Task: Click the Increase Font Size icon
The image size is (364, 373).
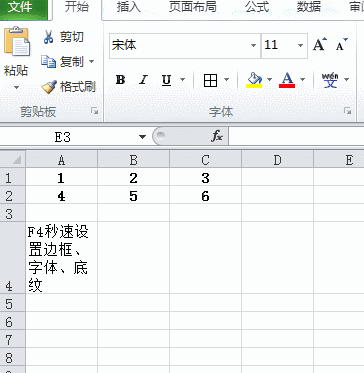Action: 319,45
